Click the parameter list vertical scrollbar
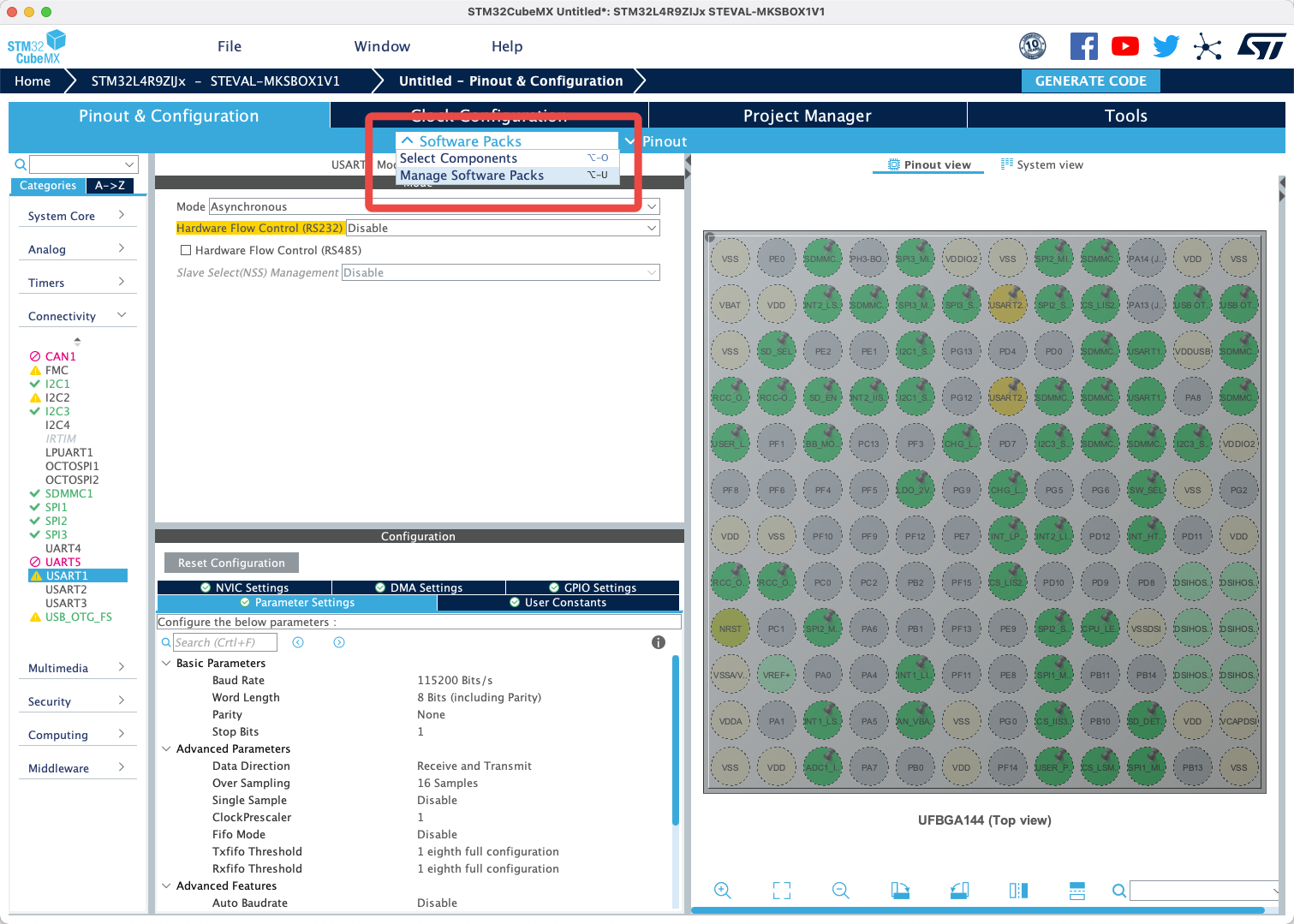 (x=676, y=739)
